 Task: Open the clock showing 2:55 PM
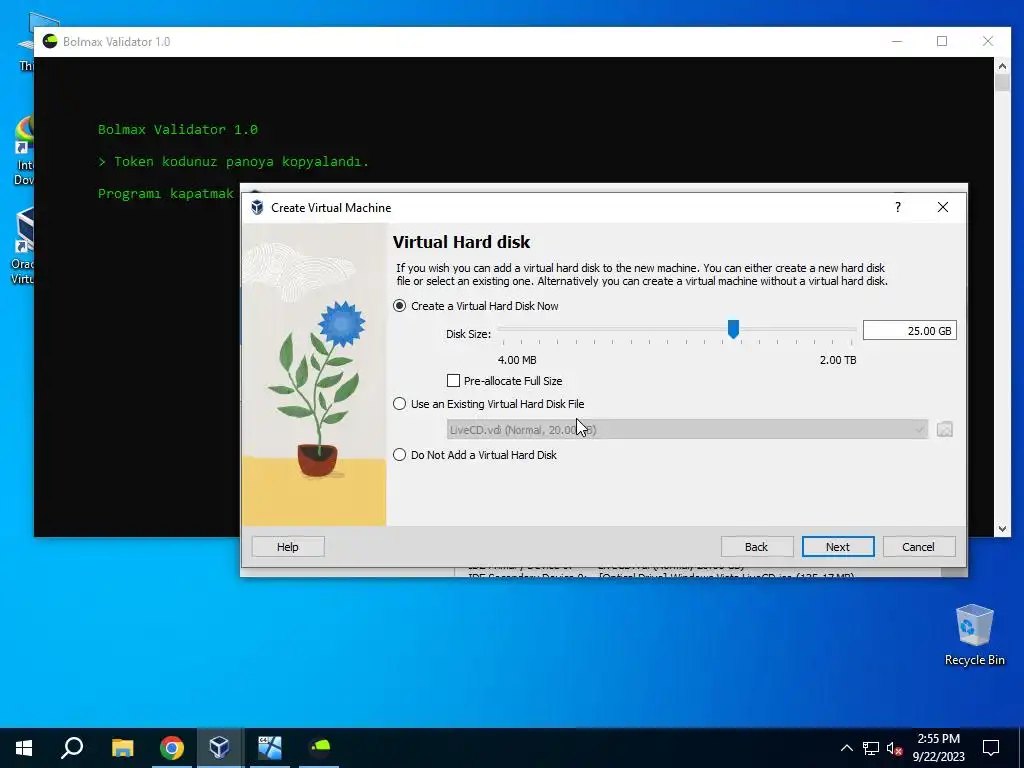coord(938,748)
